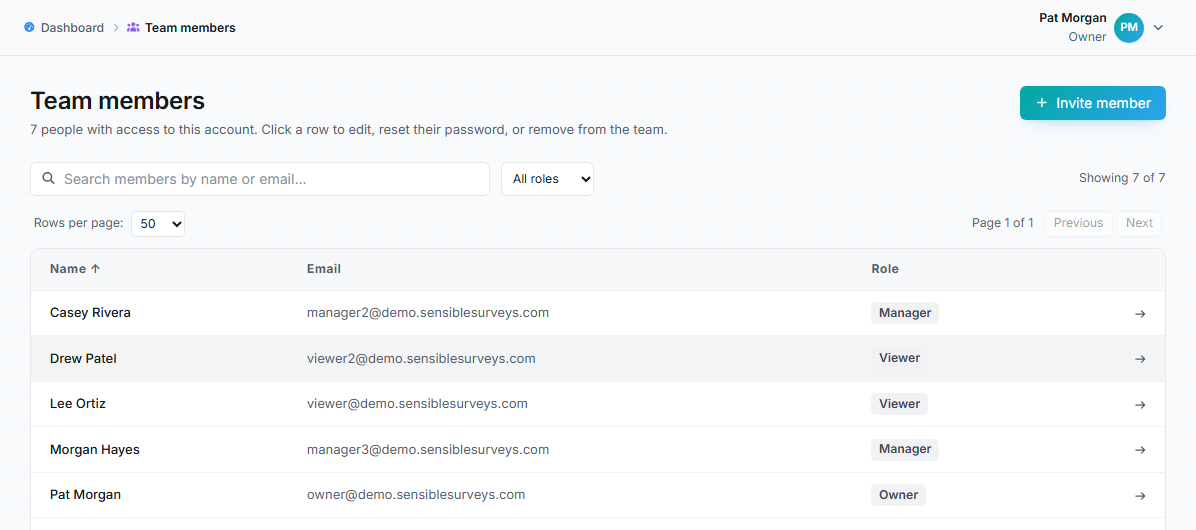Open Drew Patel row arrow

1140,358
